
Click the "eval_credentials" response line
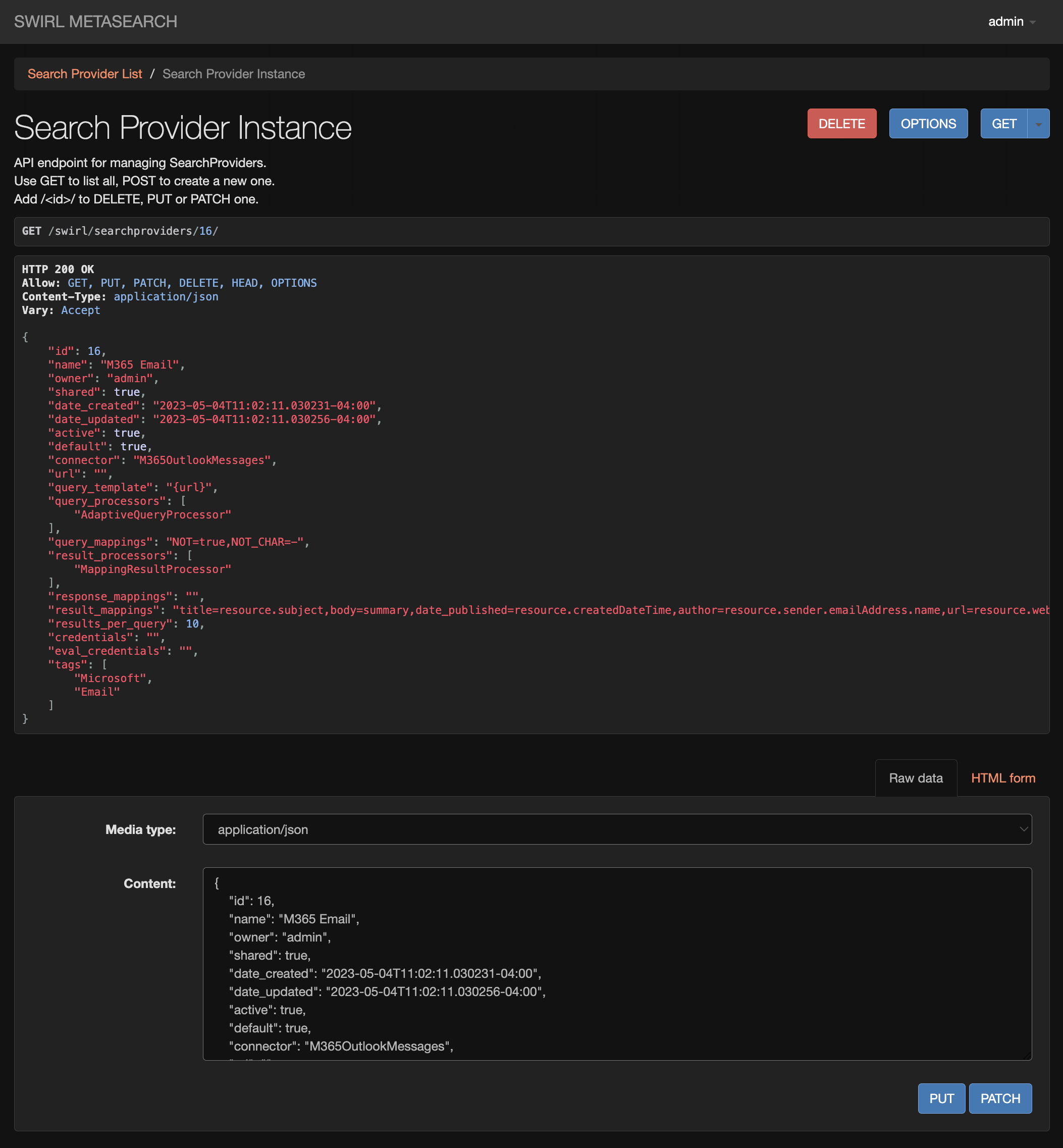click(x=123, y=651)
